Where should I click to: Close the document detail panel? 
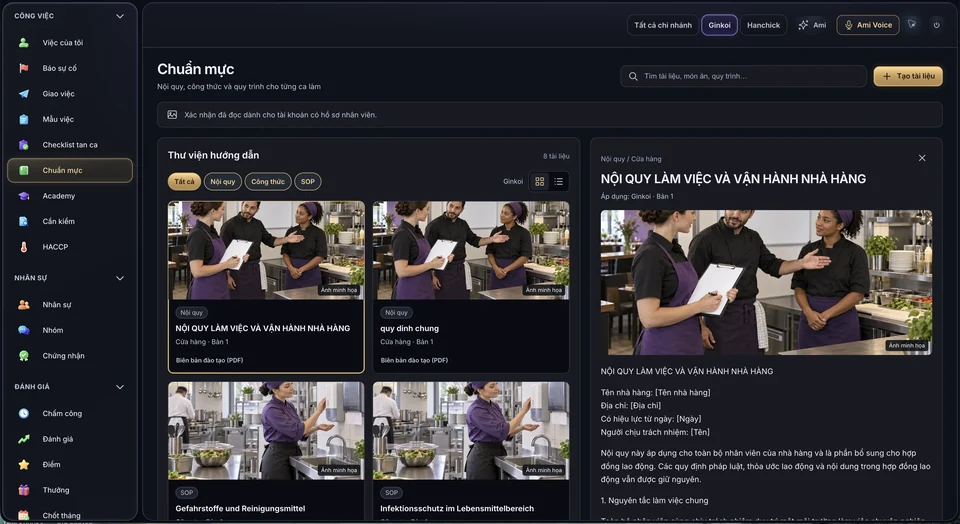point(922,158)
